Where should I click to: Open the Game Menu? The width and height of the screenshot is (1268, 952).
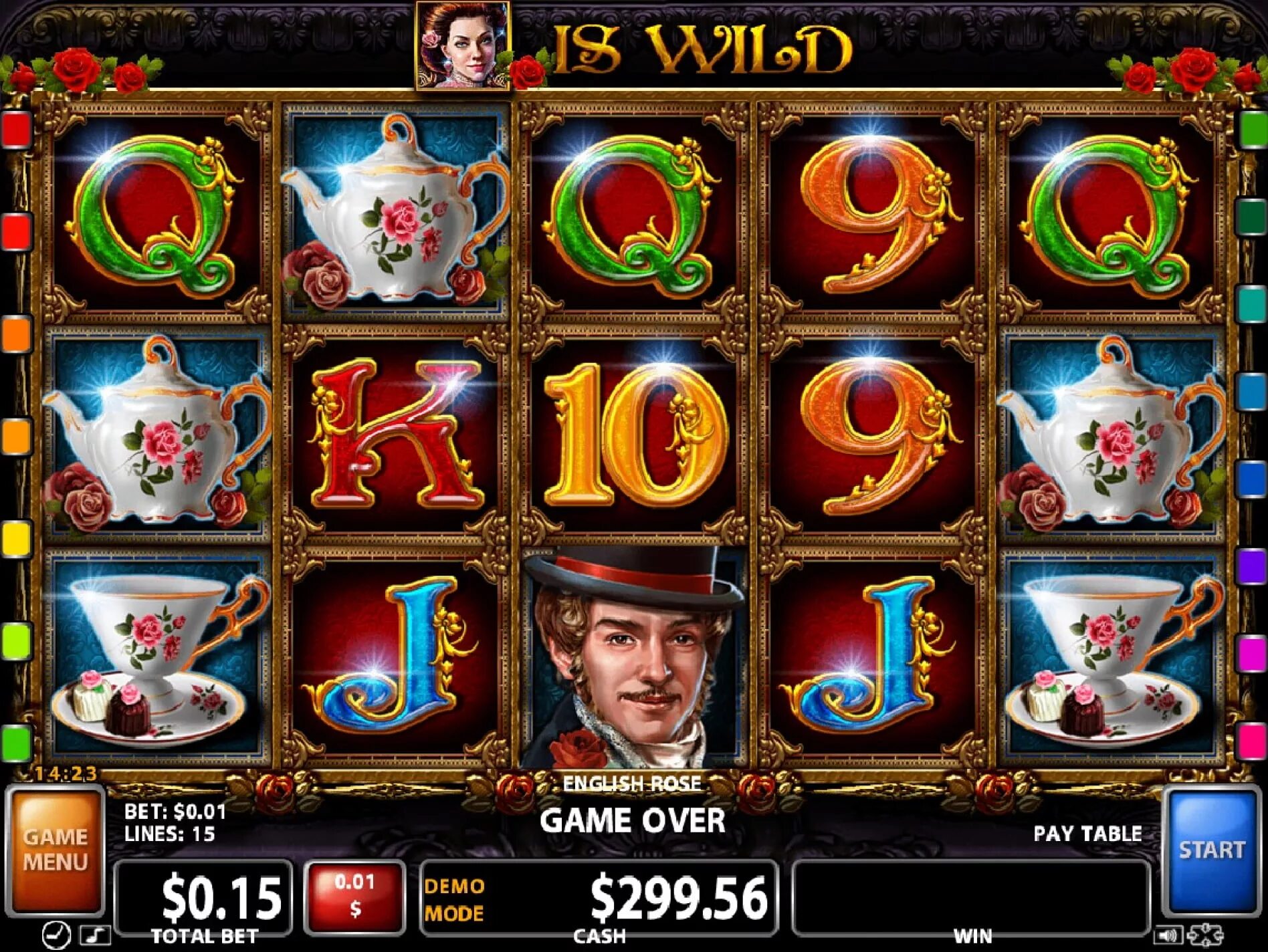pyautogui.click(x=56, y=850)
